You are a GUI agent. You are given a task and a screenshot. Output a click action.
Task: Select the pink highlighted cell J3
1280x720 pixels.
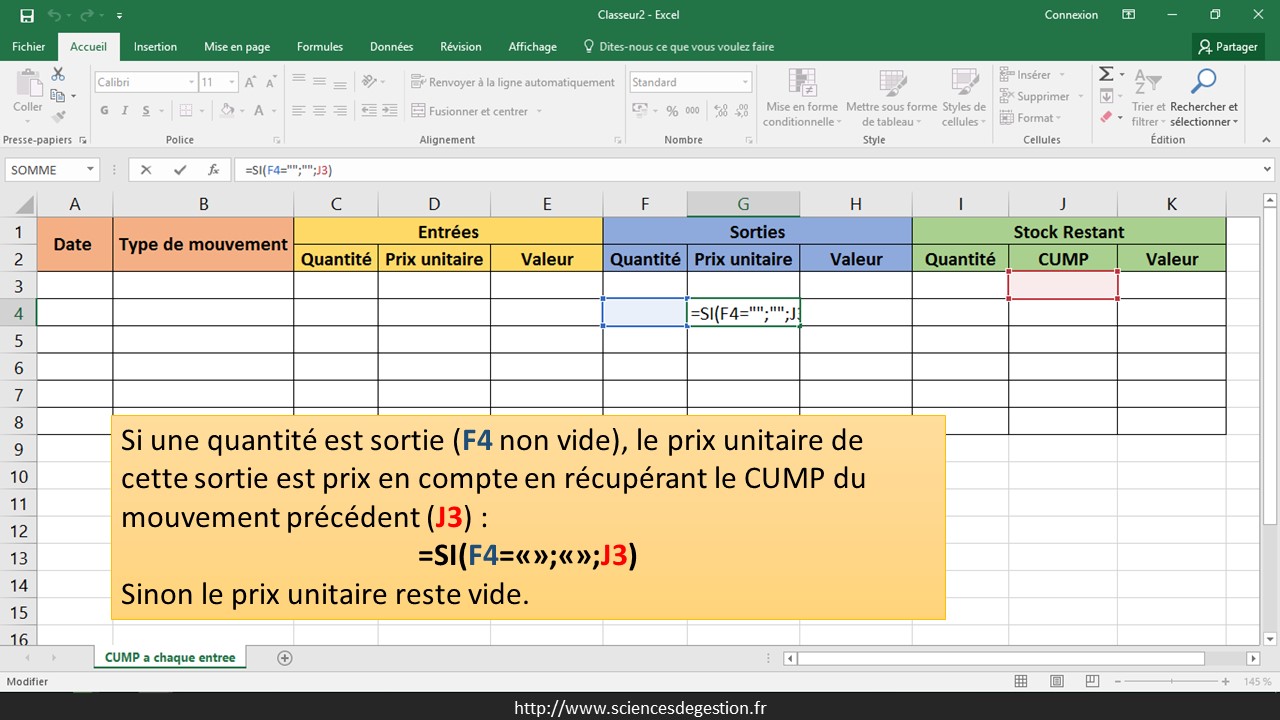(1062, 285)
